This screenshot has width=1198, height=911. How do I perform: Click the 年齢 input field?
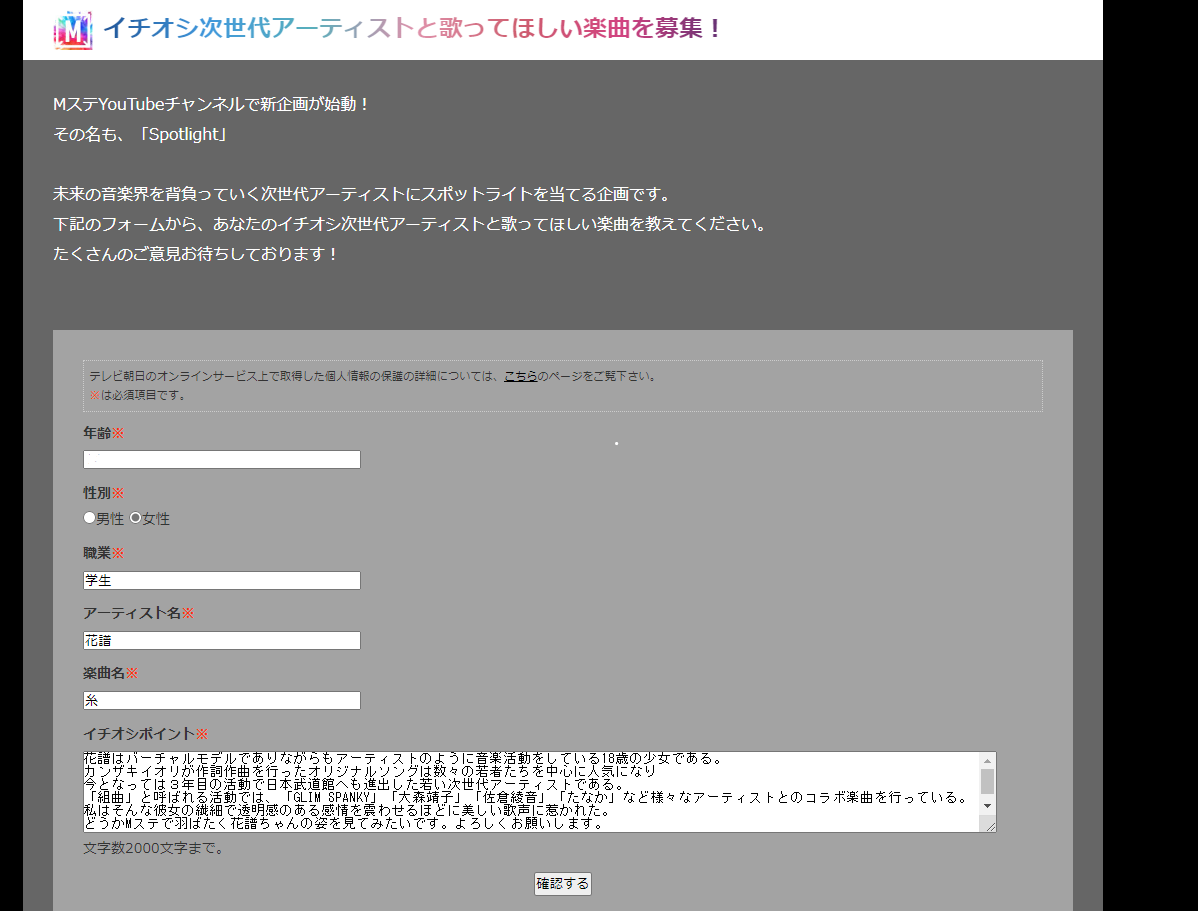coord(222,459)
